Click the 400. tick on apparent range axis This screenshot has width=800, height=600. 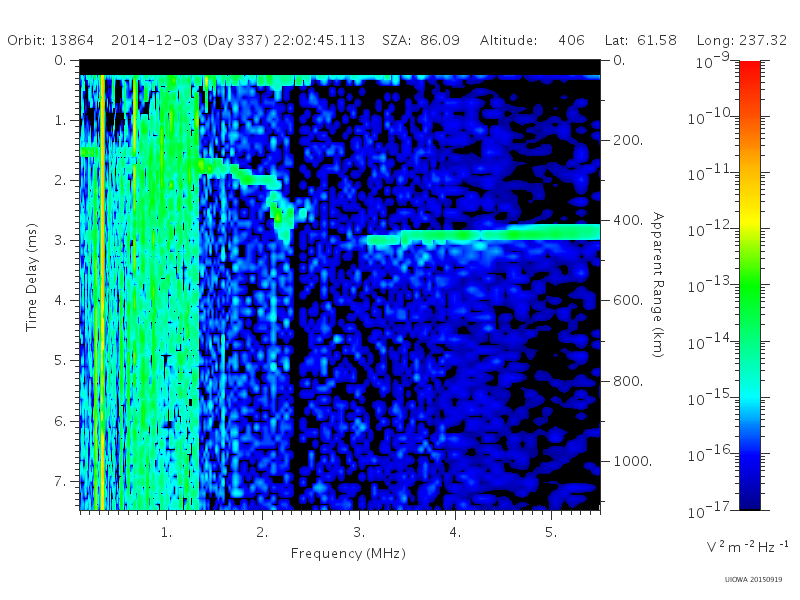coord(628,220)
